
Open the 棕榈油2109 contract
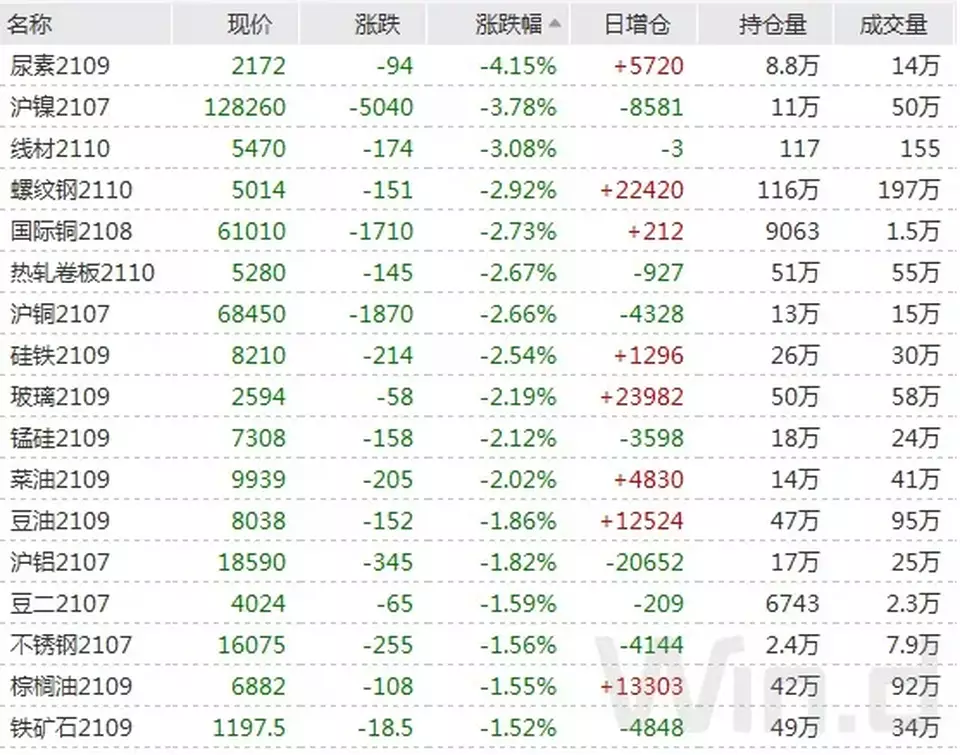click(71, 686)
